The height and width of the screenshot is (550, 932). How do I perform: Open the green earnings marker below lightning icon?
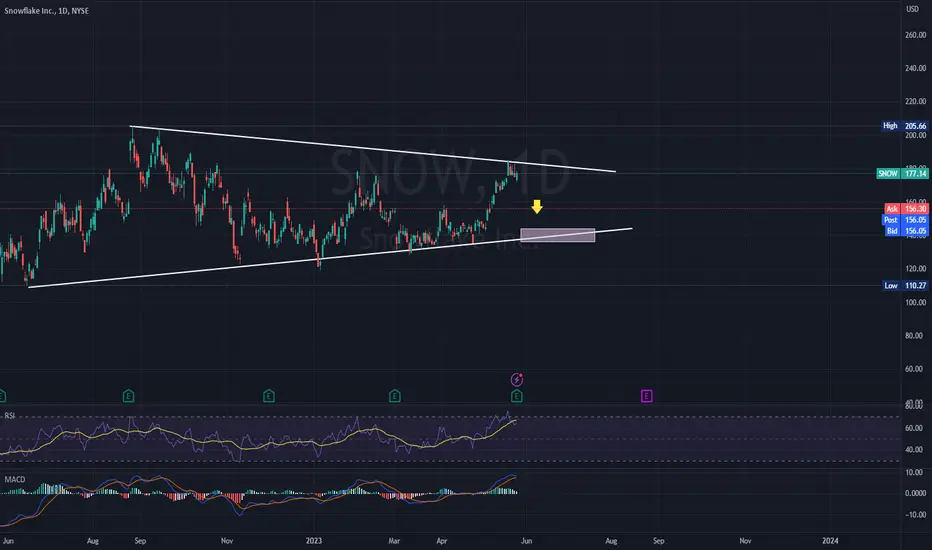517,396
